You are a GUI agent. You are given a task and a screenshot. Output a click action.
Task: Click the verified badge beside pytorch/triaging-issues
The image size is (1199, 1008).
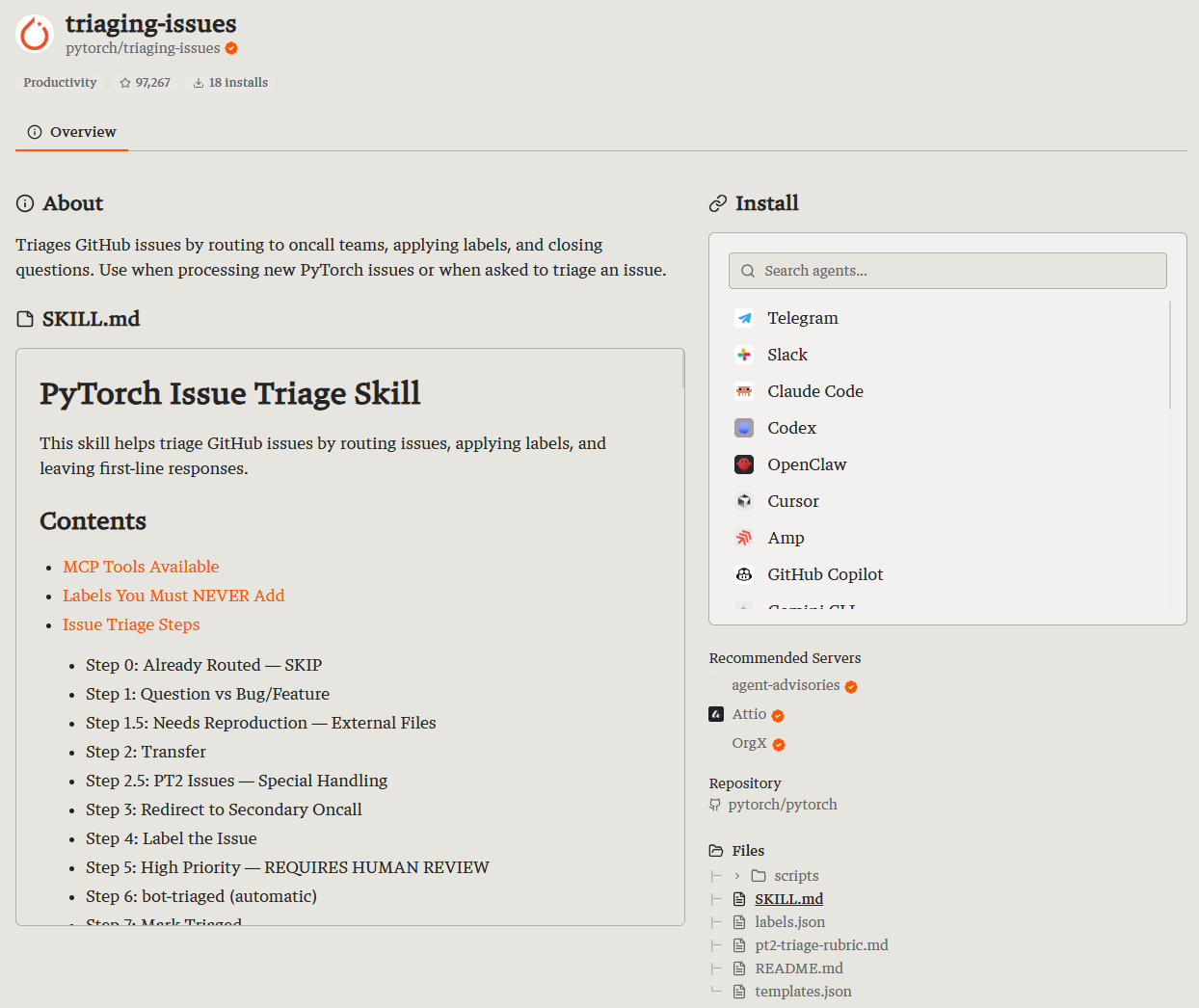[x=231, y=48]
